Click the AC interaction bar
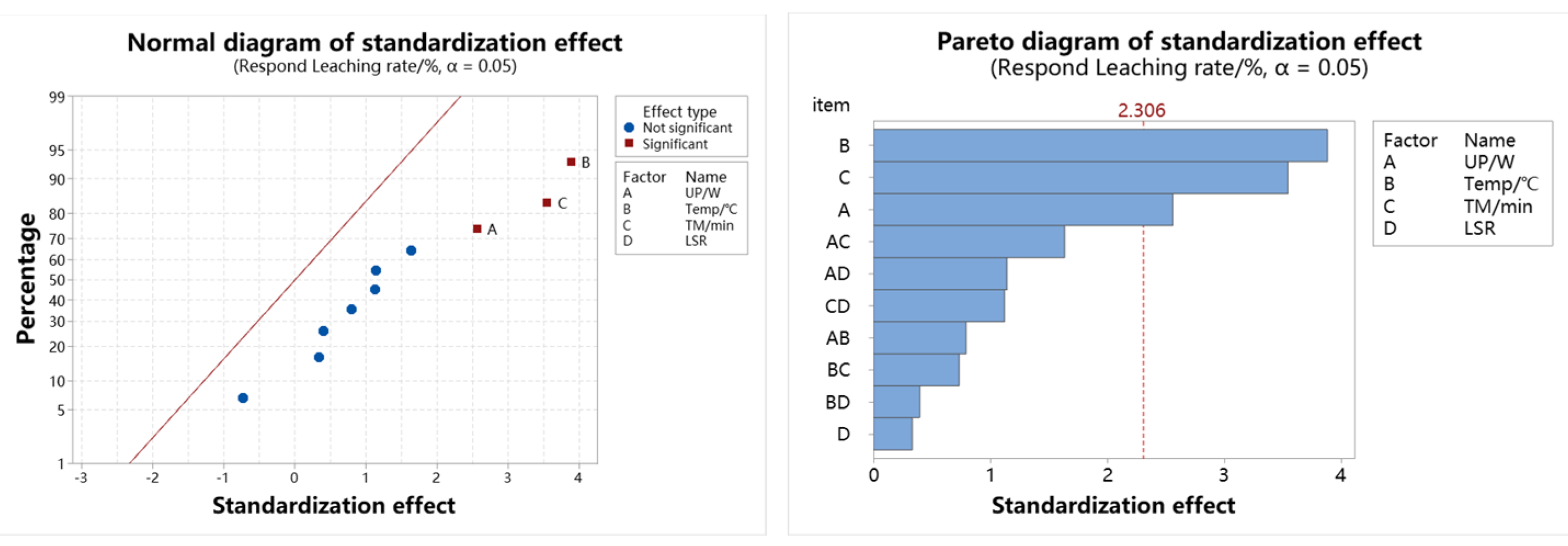1568x546 pixels. [968, 242]
